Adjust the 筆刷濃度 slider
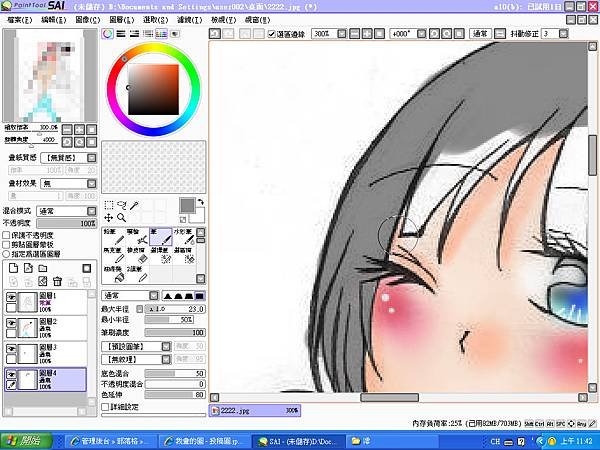This screenshot has height=450, width=600. (x=175, y=333)
